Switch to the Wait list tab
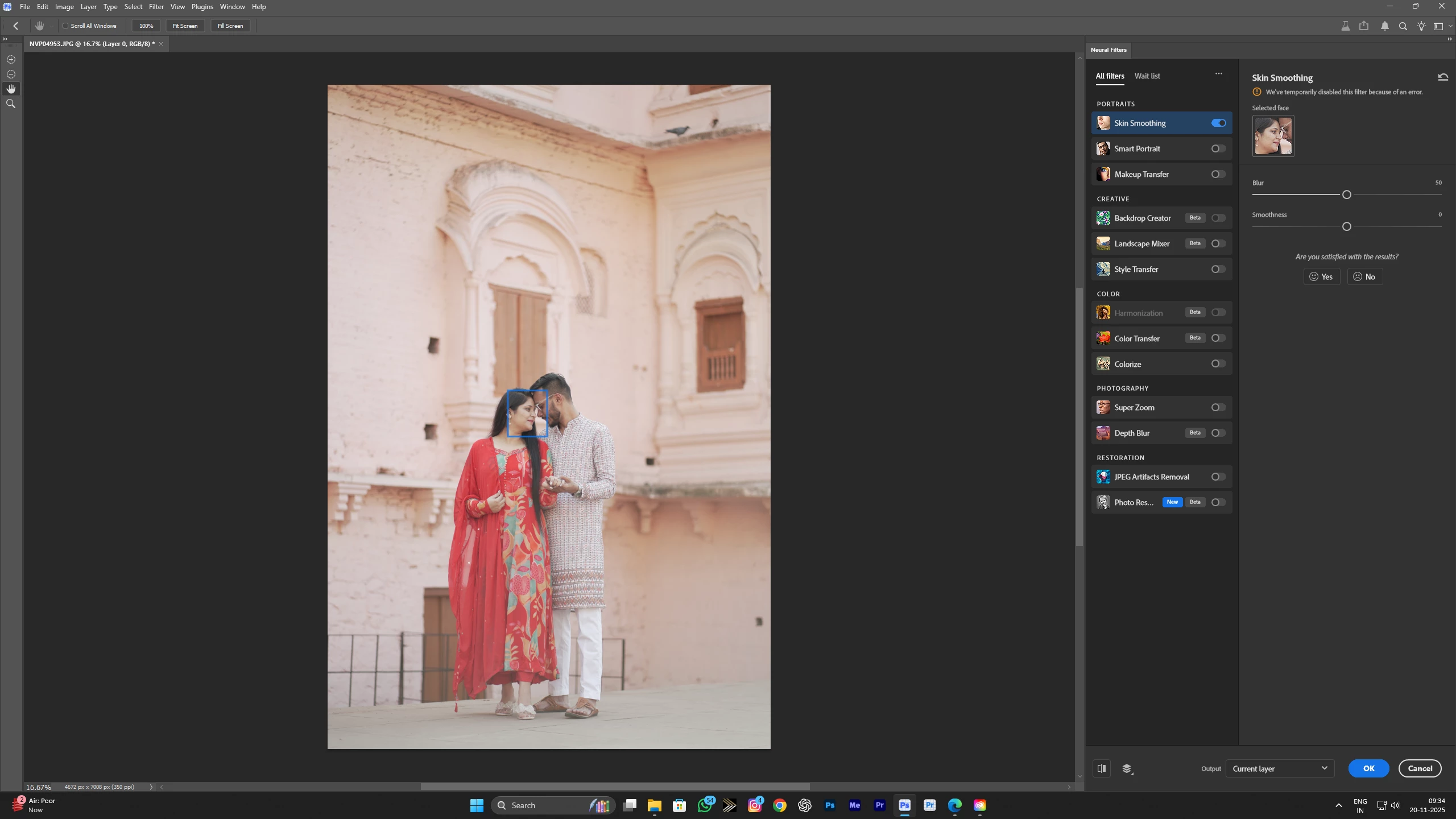 pyautogui.click(x=1147, y=76)
